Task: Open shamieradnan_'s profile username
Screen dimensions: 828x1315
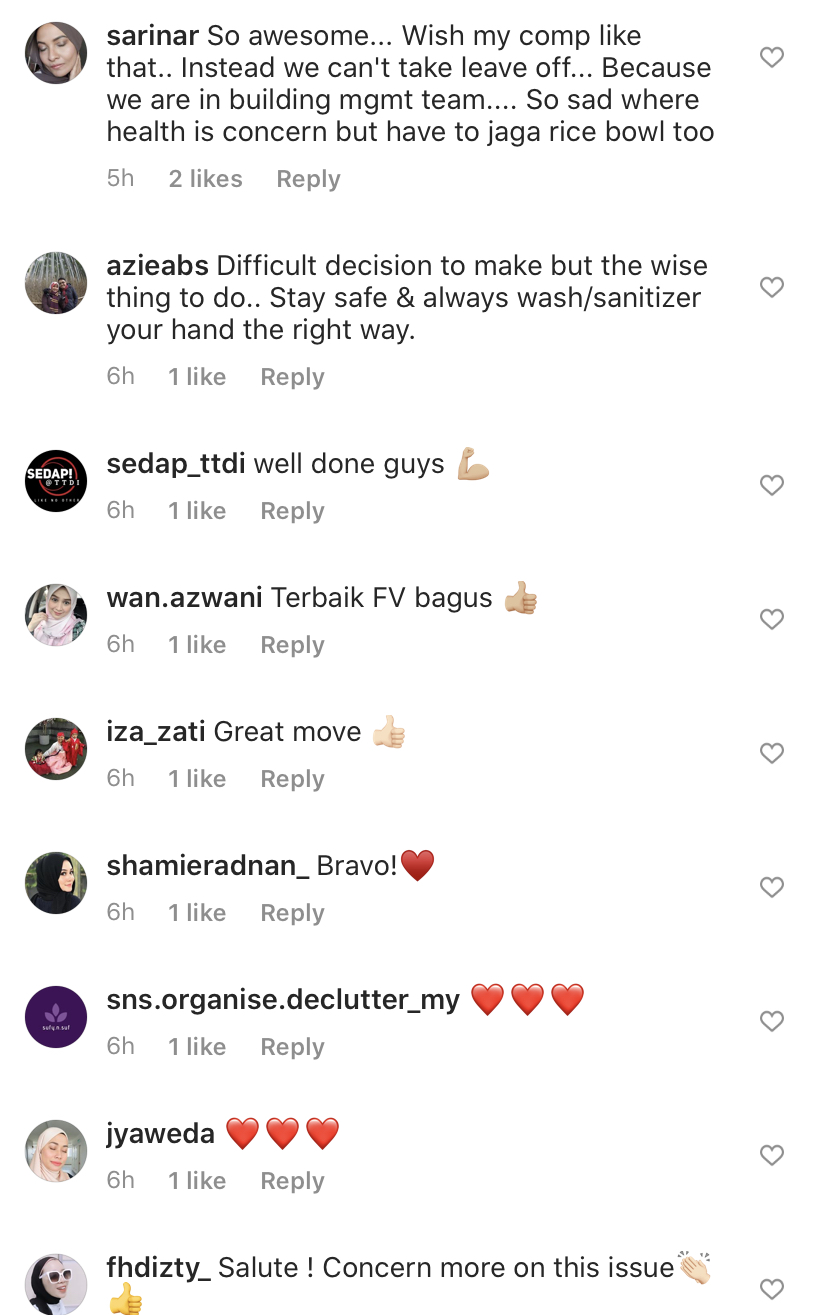Action: 207,866
